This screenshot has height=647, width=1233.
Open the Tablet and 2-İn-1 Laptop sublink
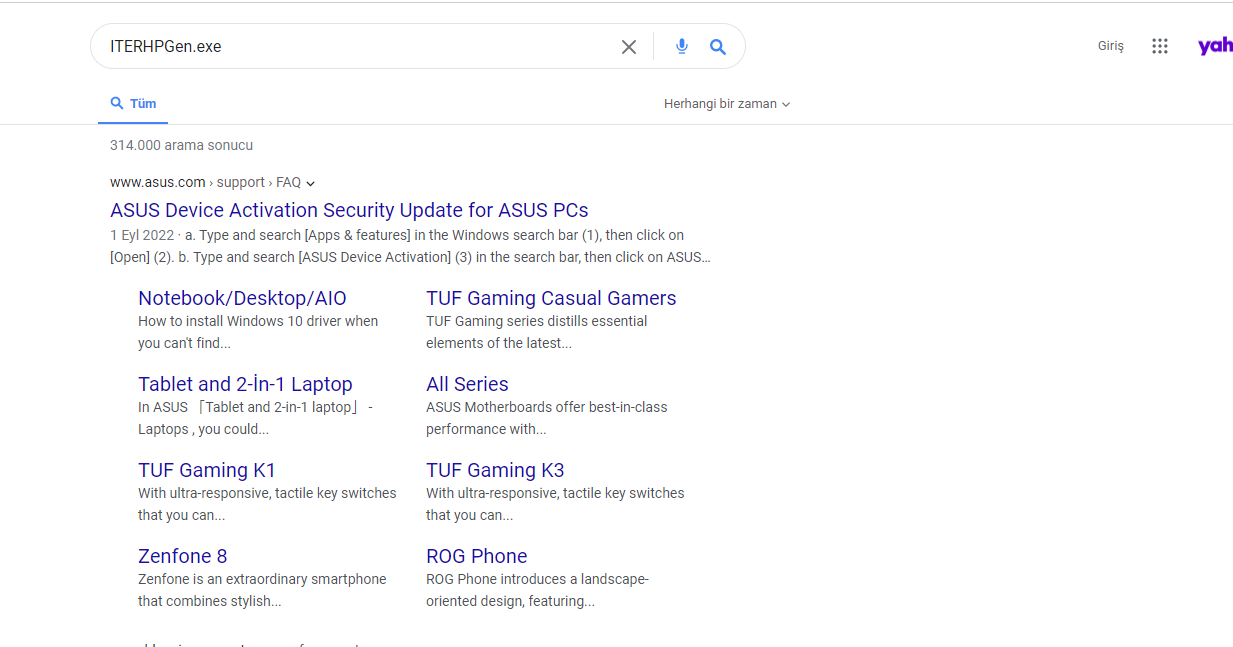click(x=245, y=384)
